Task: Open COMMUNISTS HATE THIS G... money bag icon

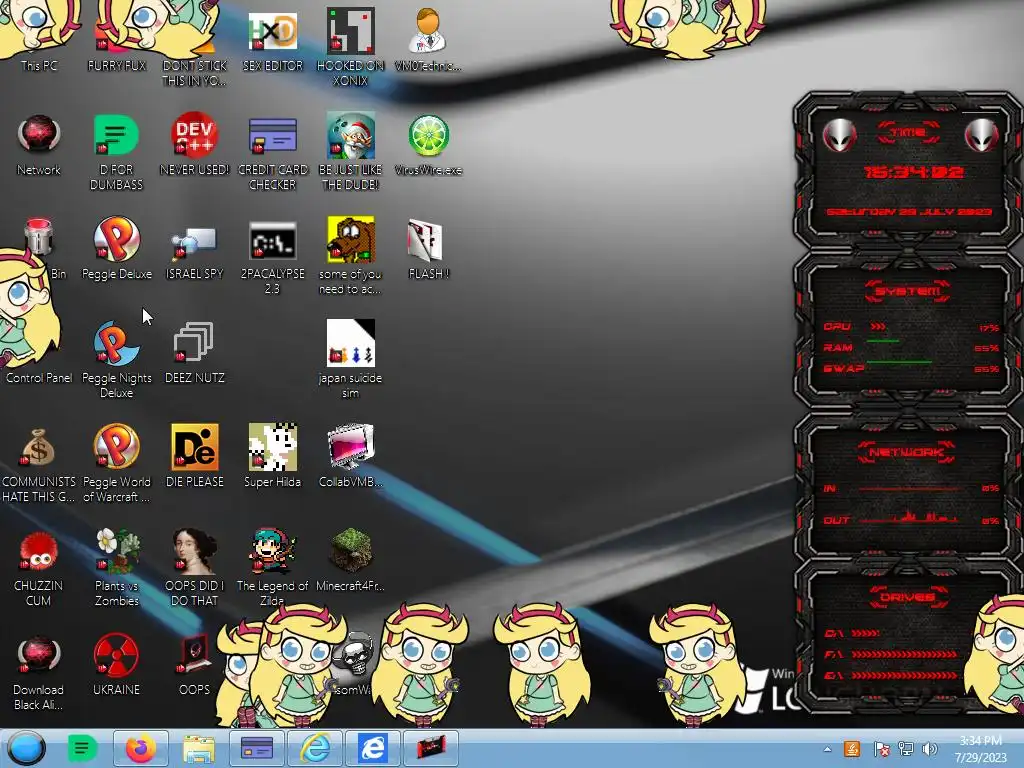Action: [x=39, y=464]
